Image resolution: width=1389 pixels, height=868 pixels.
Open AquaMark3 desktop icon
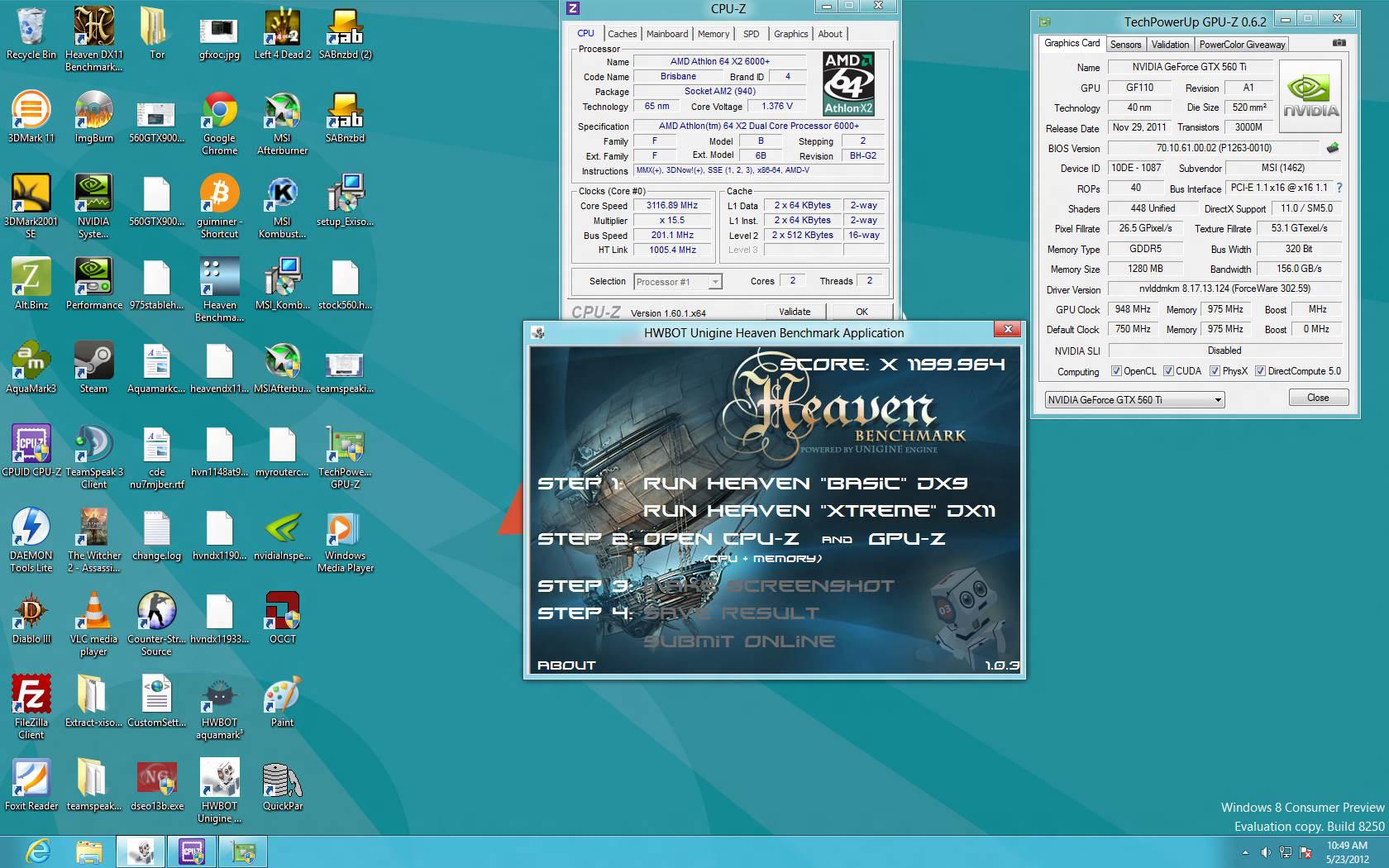click(x=31, y=368)
